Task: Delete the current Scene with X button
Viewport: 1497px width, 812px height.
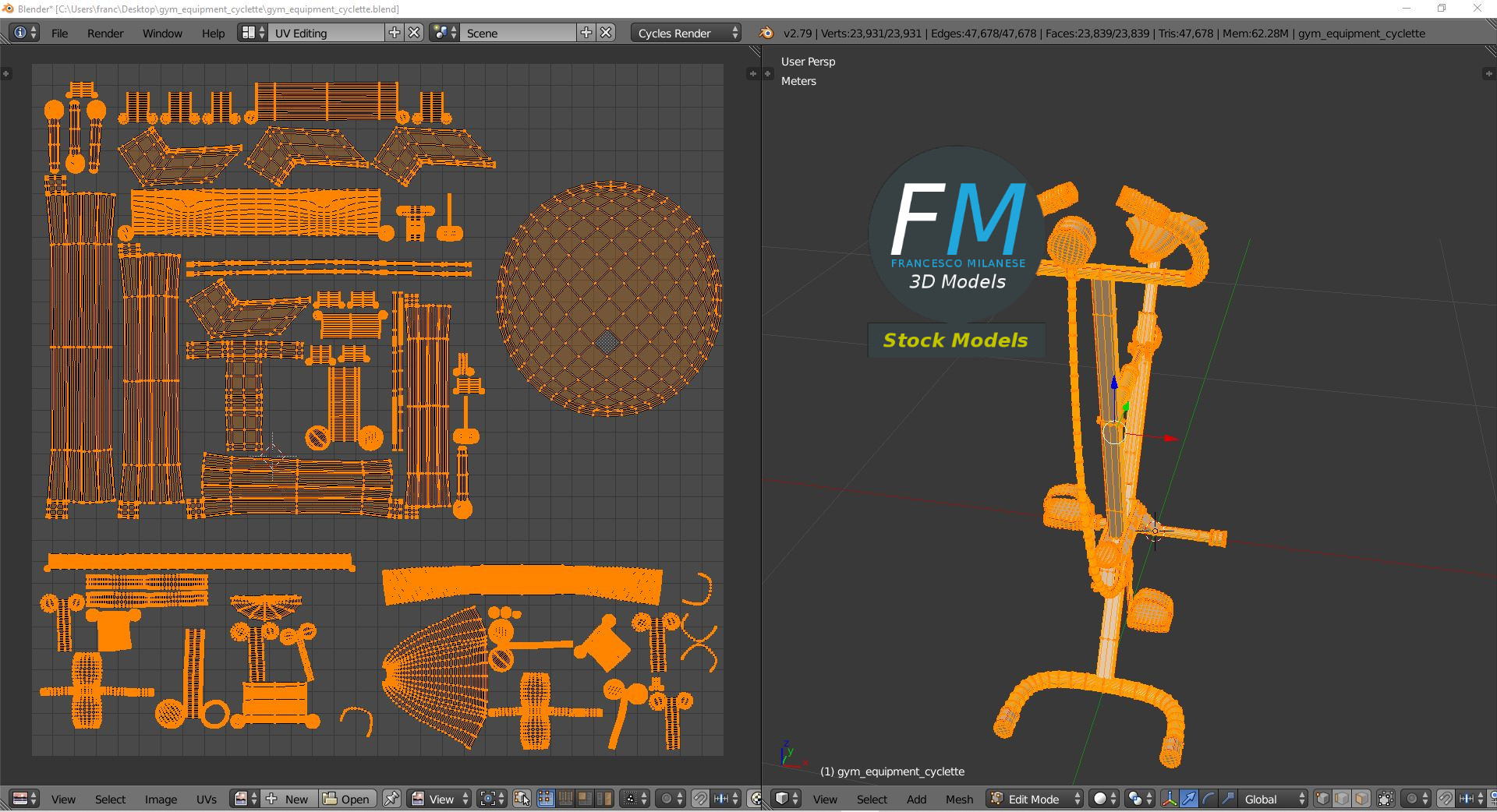Action: click(x=606, y=33)
